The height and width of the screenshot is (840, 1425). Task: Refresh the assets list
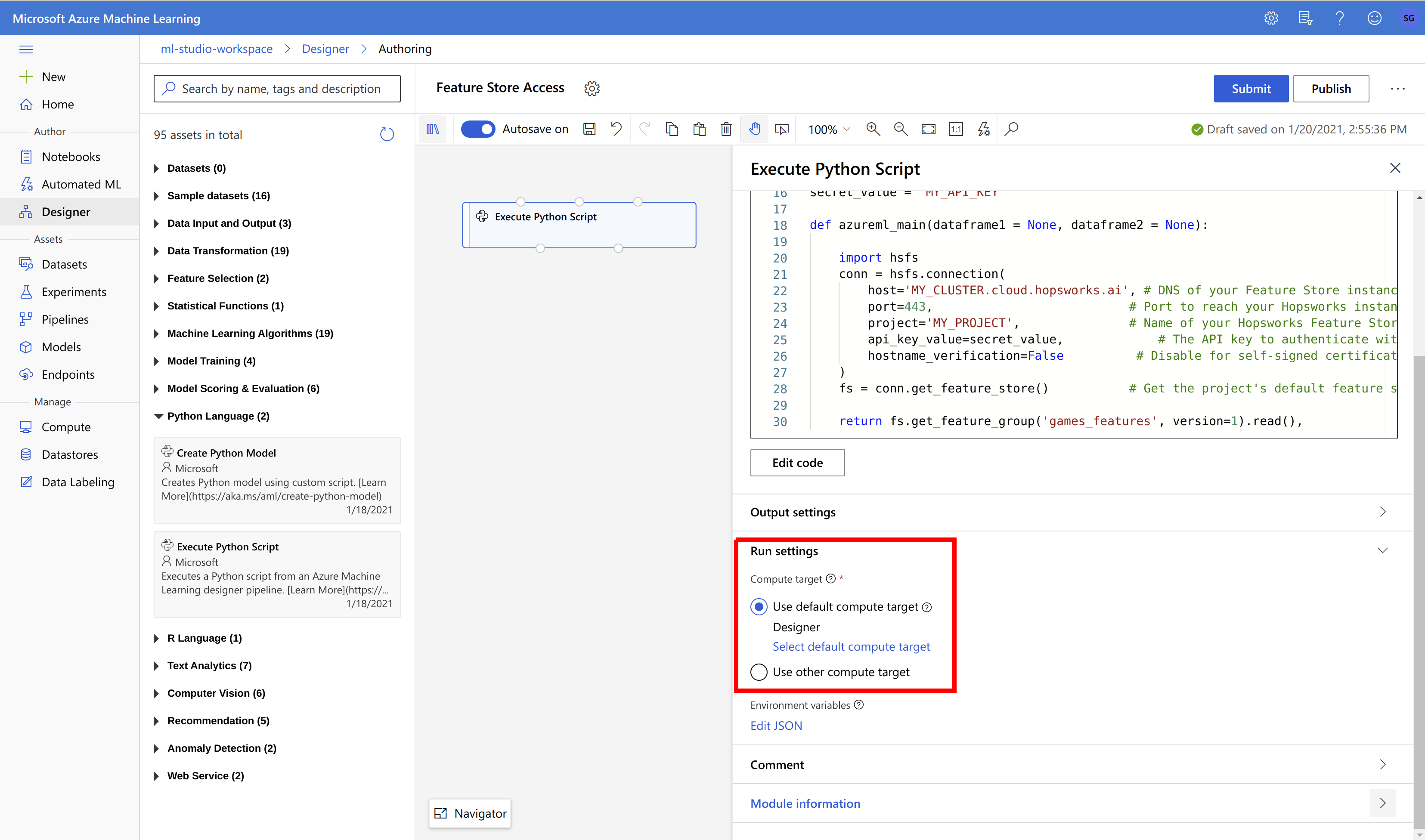(387, 134)
